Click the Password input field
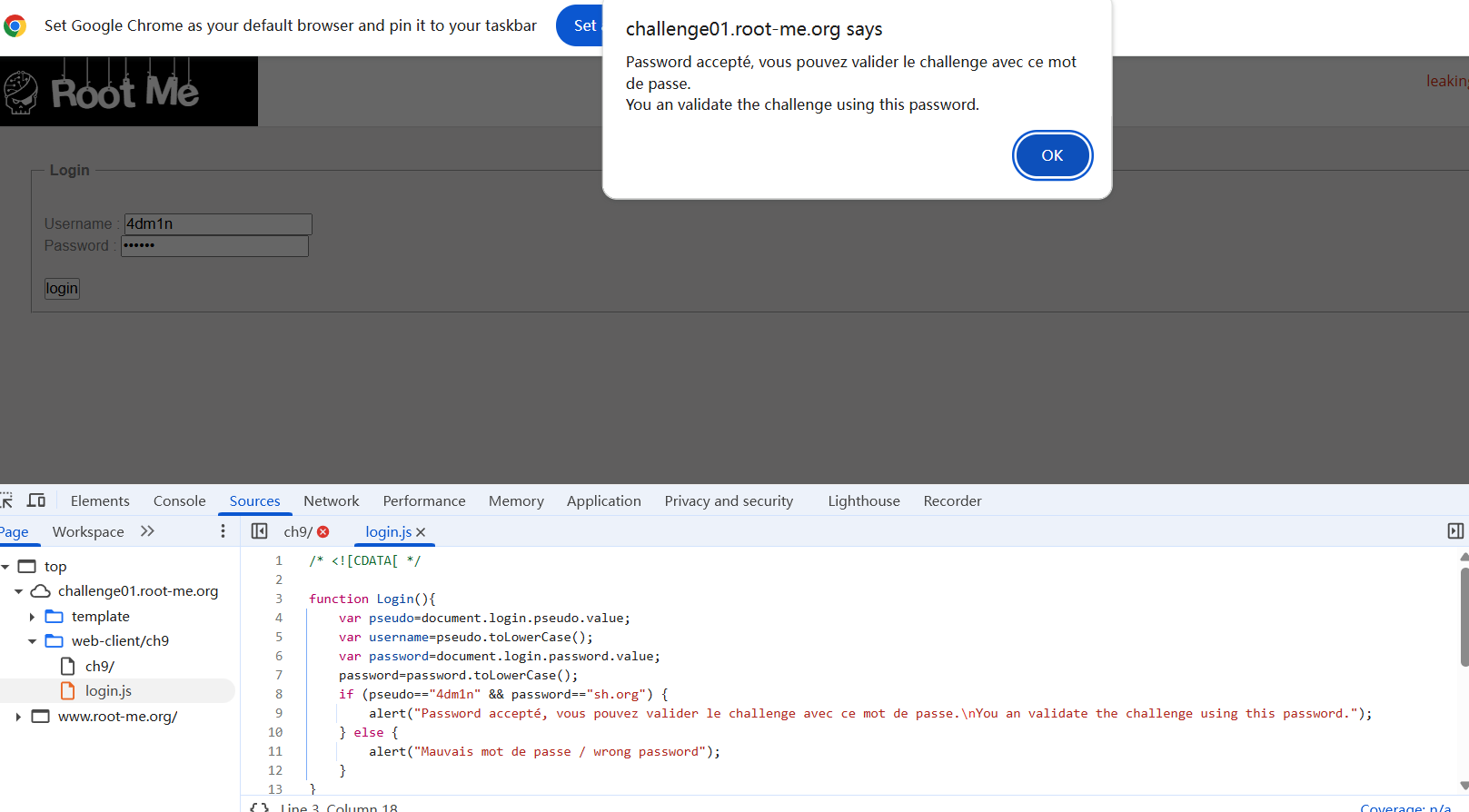The image size is (1469, 812). coord(215,246)
